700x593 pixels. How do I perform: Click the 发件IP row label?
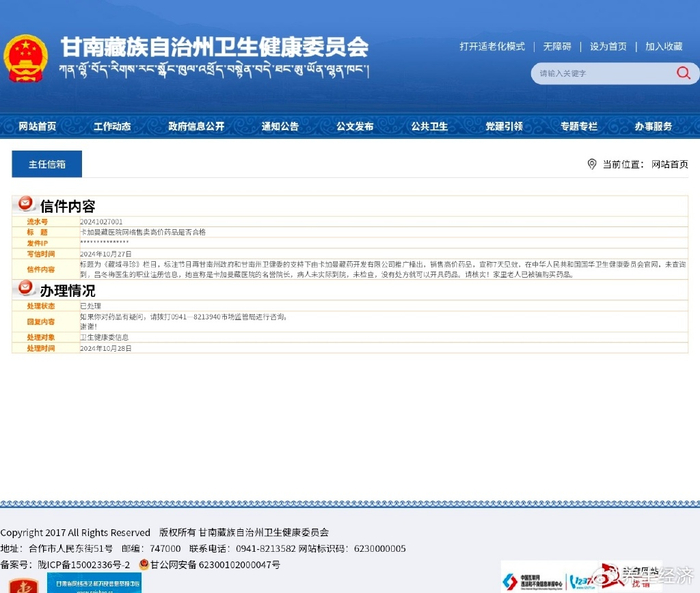pyautogui.click(x=38, y=243)
